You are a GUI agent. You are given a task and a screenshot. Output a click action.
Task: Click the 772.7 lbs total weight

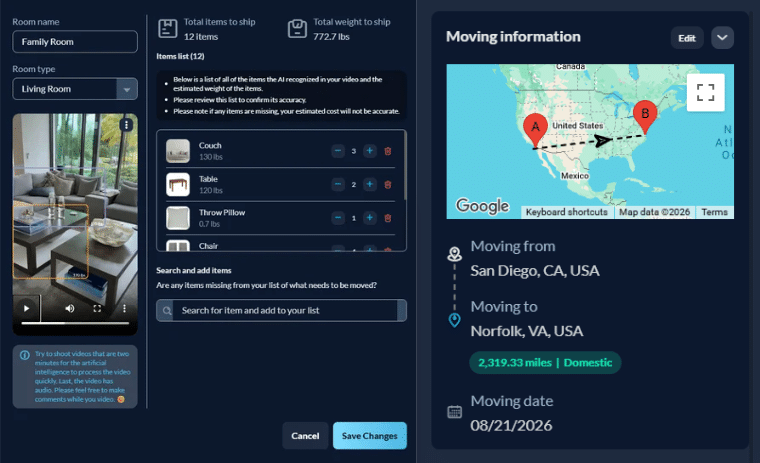click(x=331, y=37)
